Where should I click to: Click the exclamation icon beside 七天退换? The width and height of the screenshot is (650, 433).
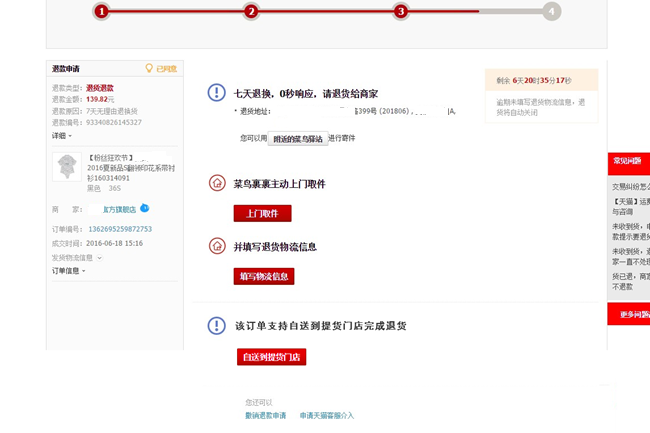(216, 92)
